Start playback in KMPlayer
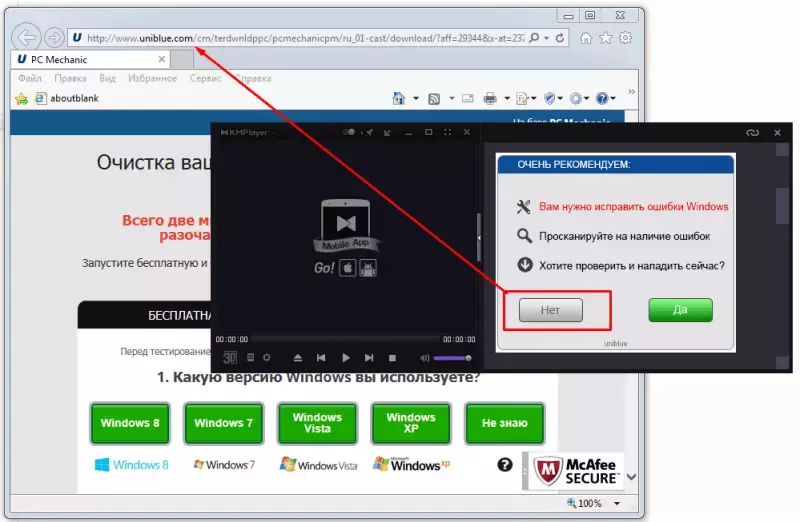Screen dimensions: 800x522 pyautogui.click(x=346, y=358)
